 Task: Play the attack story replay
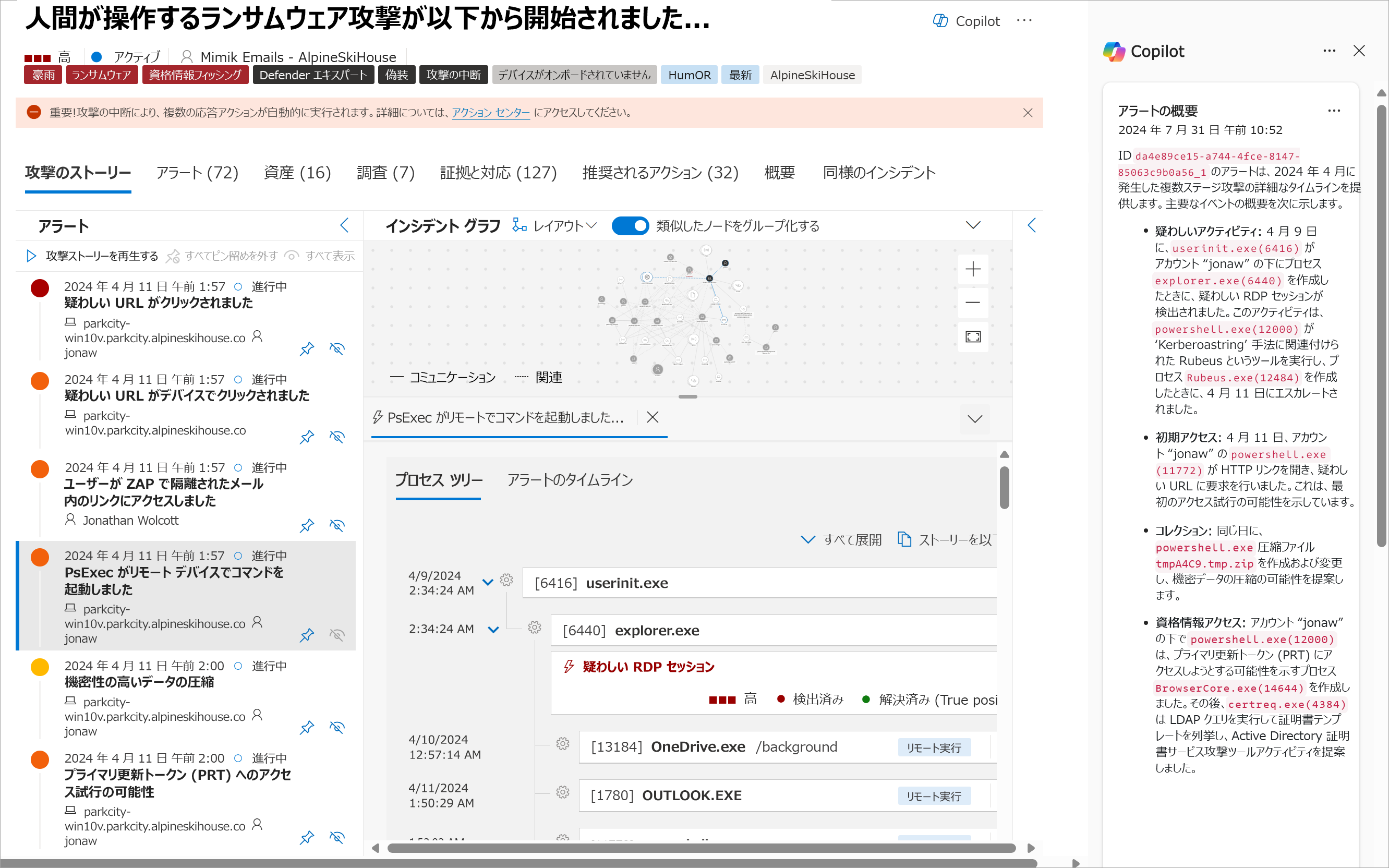(x=32, y=256)
